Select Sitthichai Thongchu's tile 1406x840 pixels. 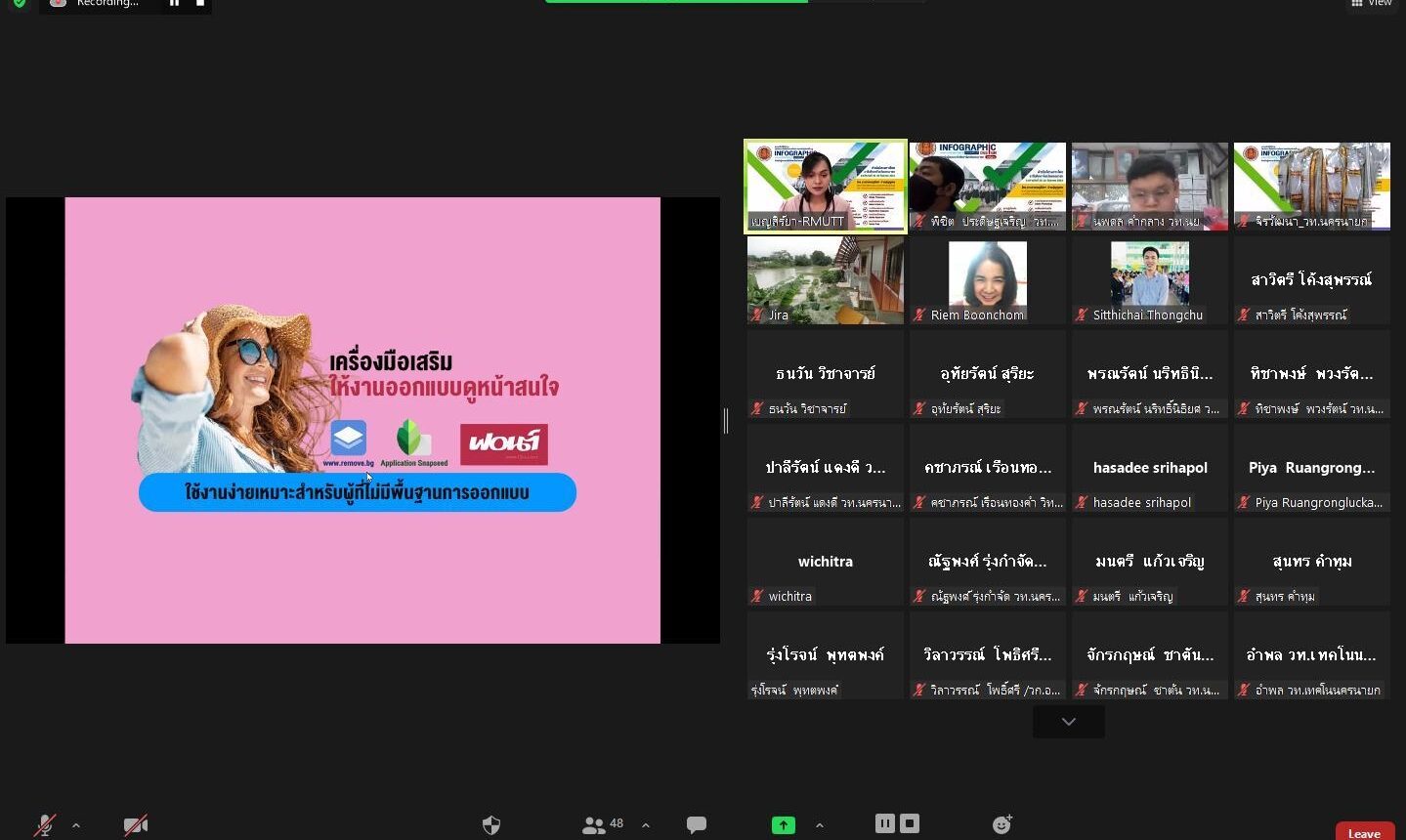[1150, 280]
